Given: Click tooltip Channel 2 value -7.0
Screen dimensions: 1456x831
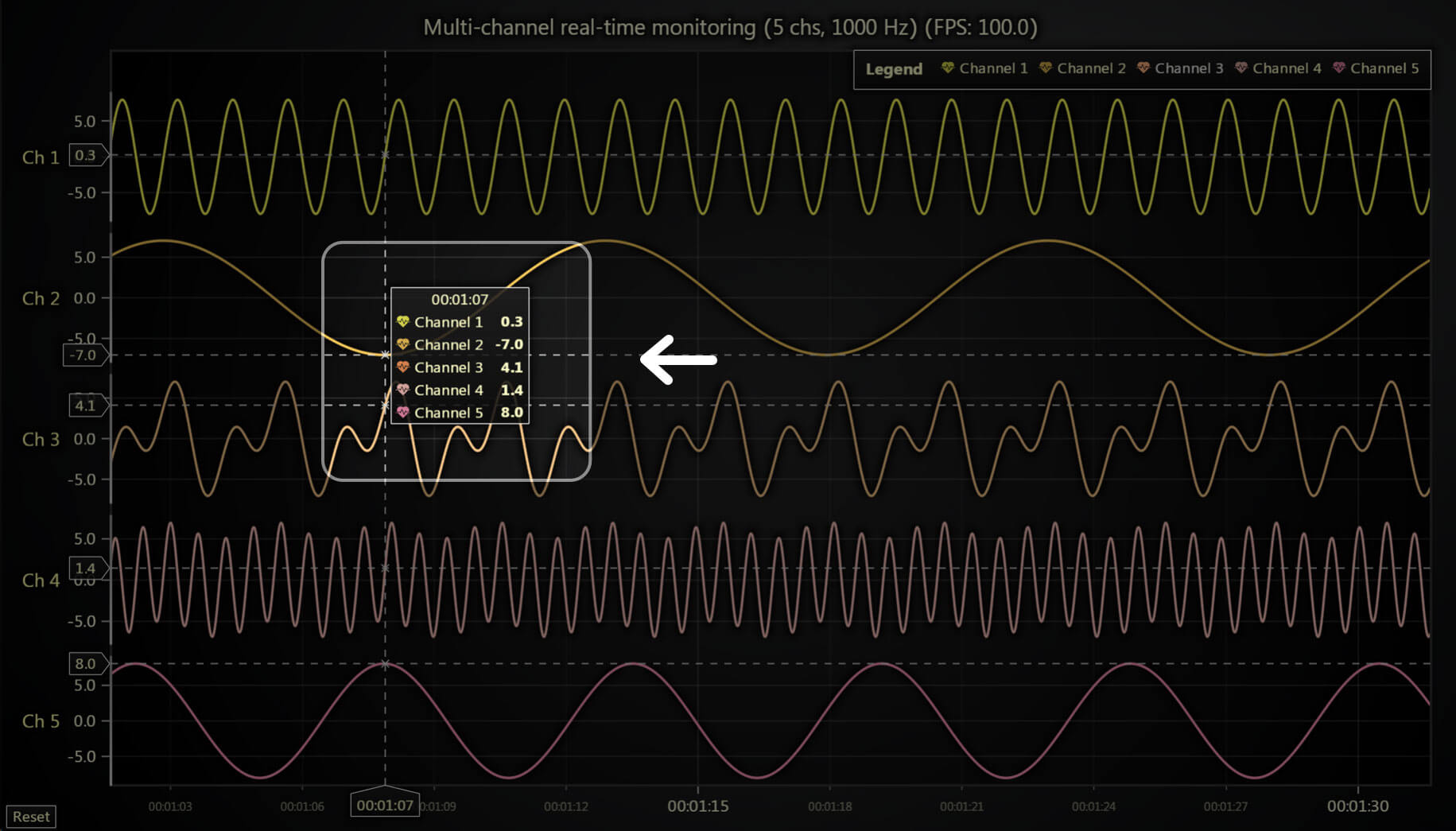Looking at the screenshot, I should pos(509,344).
